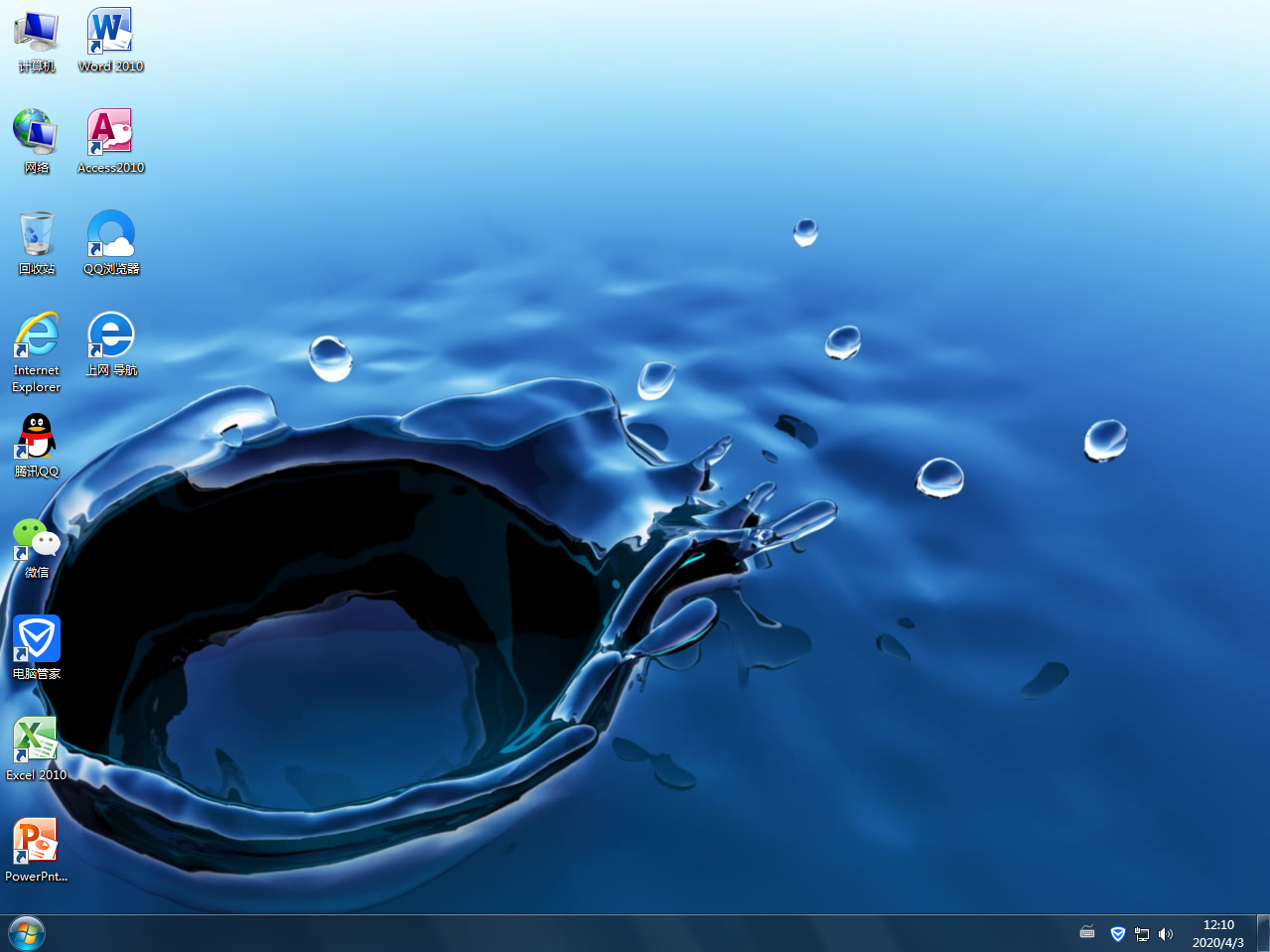Click the network connection tray icon

point(1142,933)
